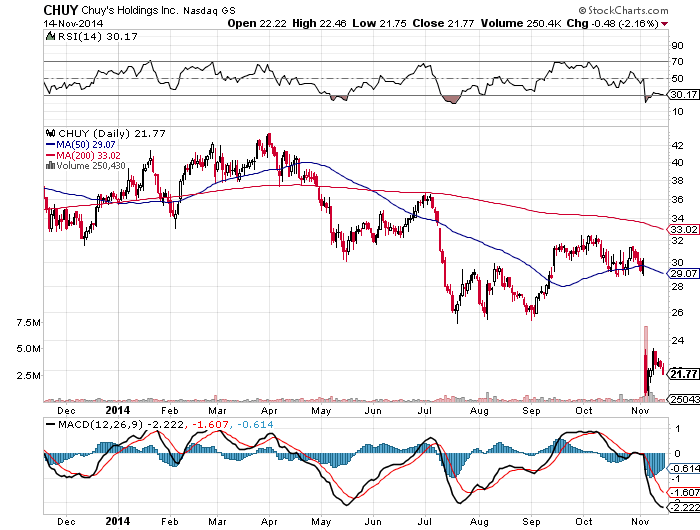Click the MA(200) 33.02 legend text
Viewport: 700px width, 530px height.
pos(88,155)
